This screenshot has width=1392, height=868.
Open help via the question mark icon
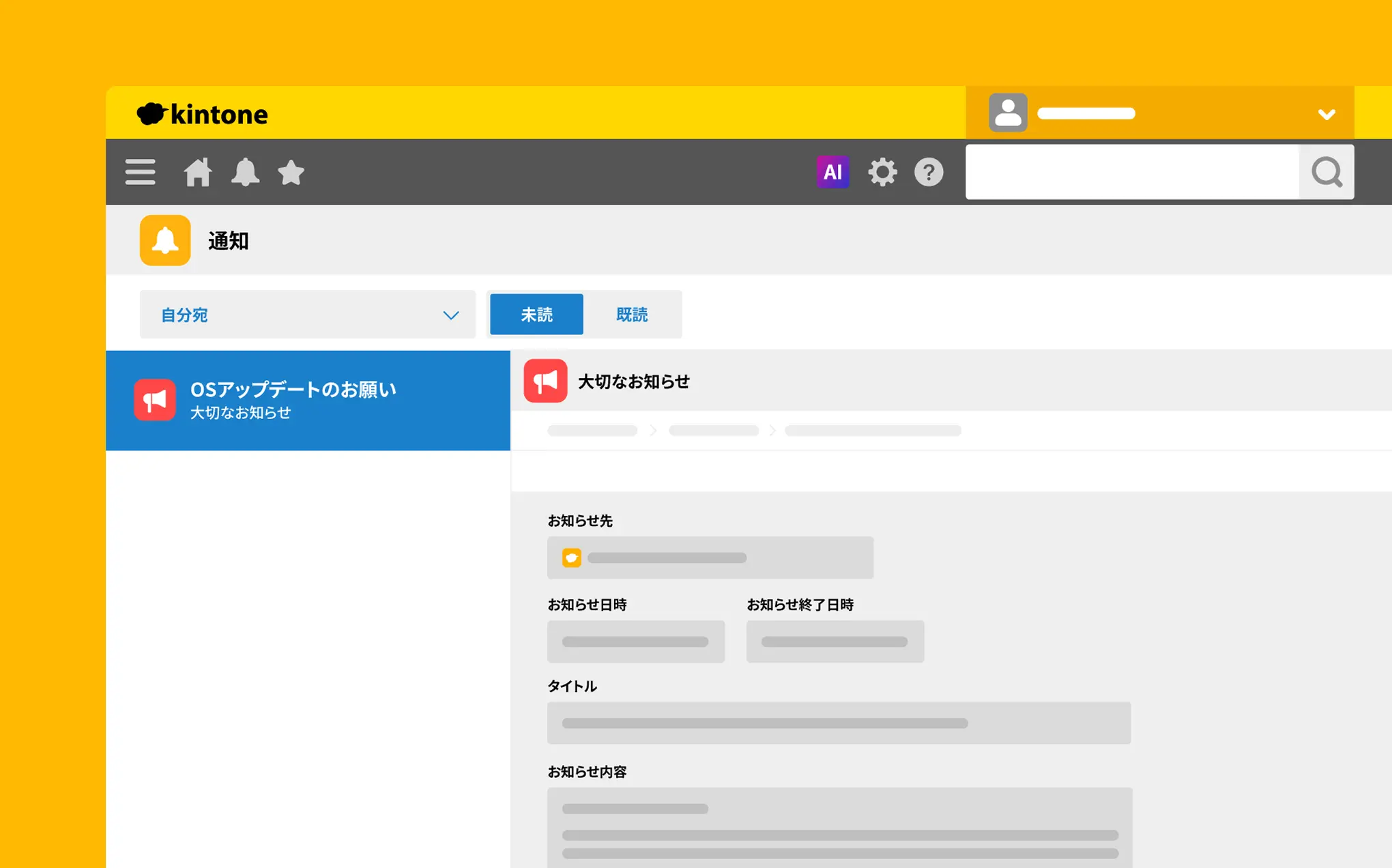pos(928,172)
